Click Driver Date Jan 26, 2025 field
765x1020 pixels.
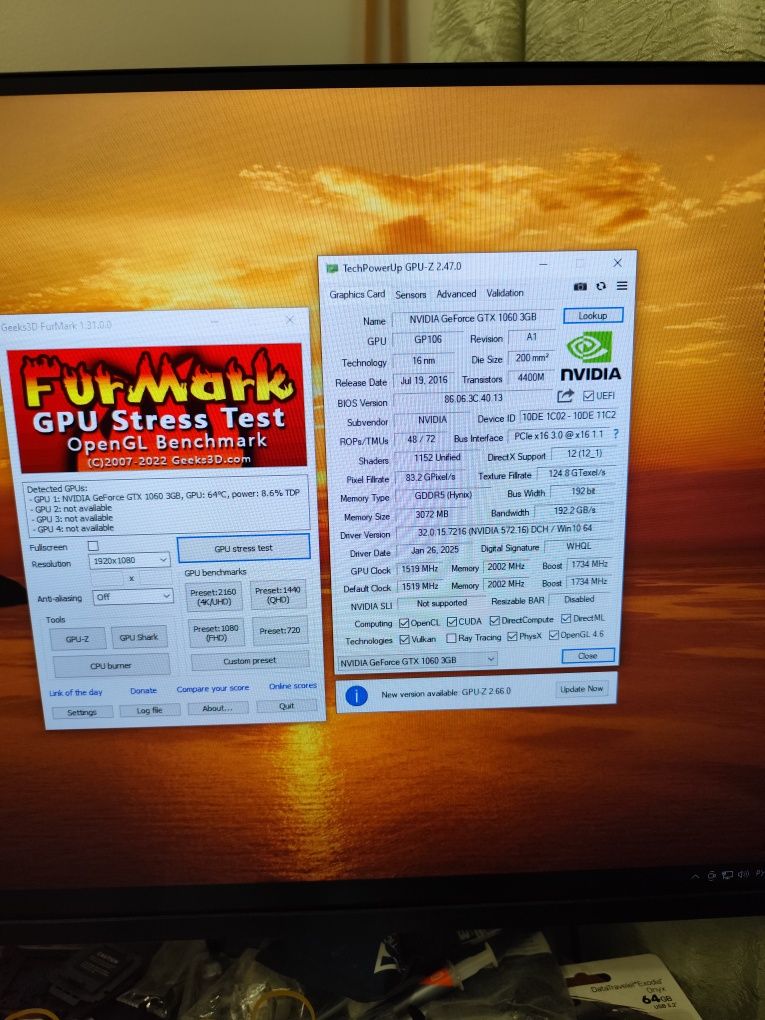tap(435, 550)
